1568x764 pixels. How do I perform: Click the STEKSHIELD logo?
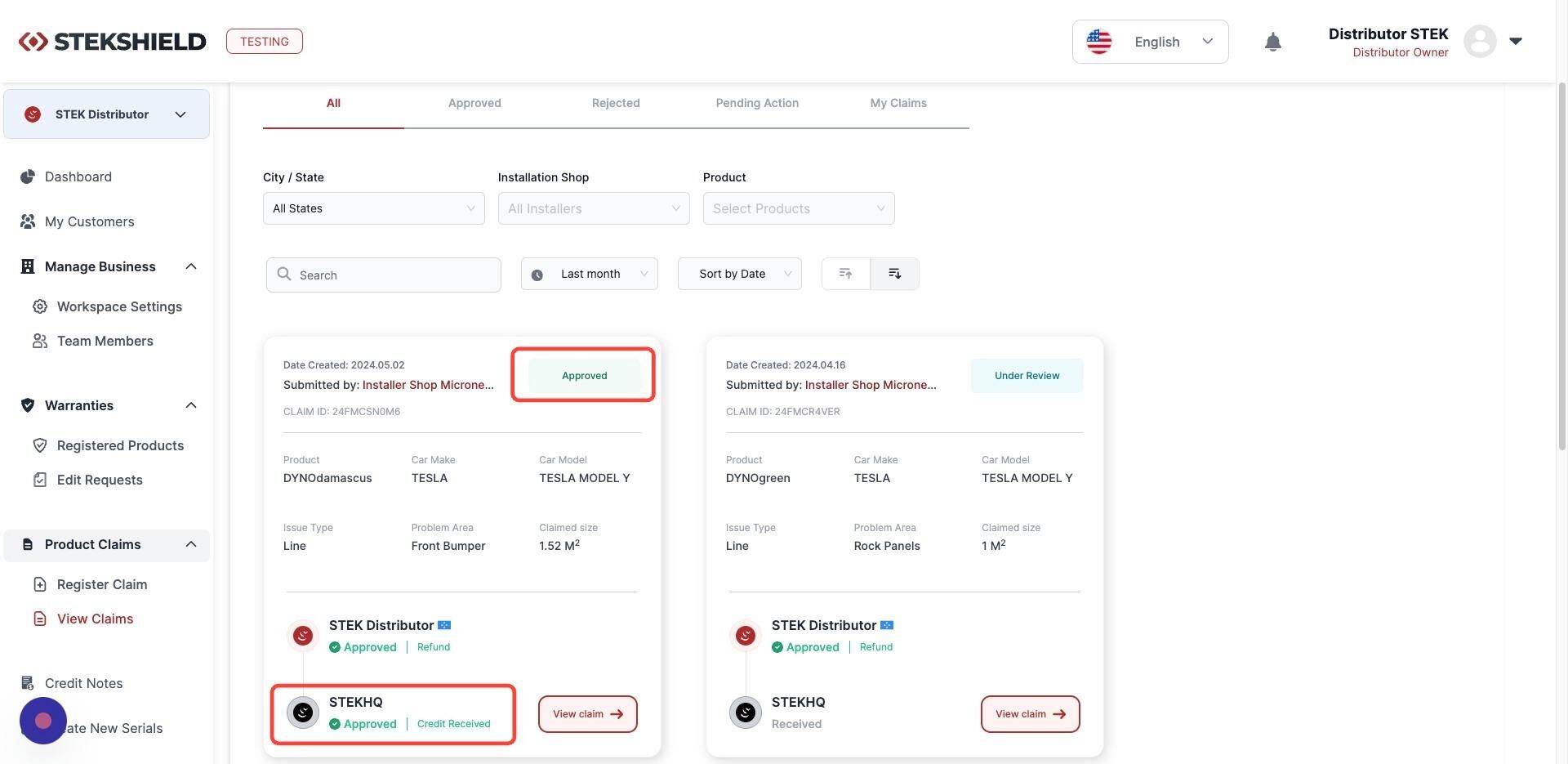click(113, 42)
